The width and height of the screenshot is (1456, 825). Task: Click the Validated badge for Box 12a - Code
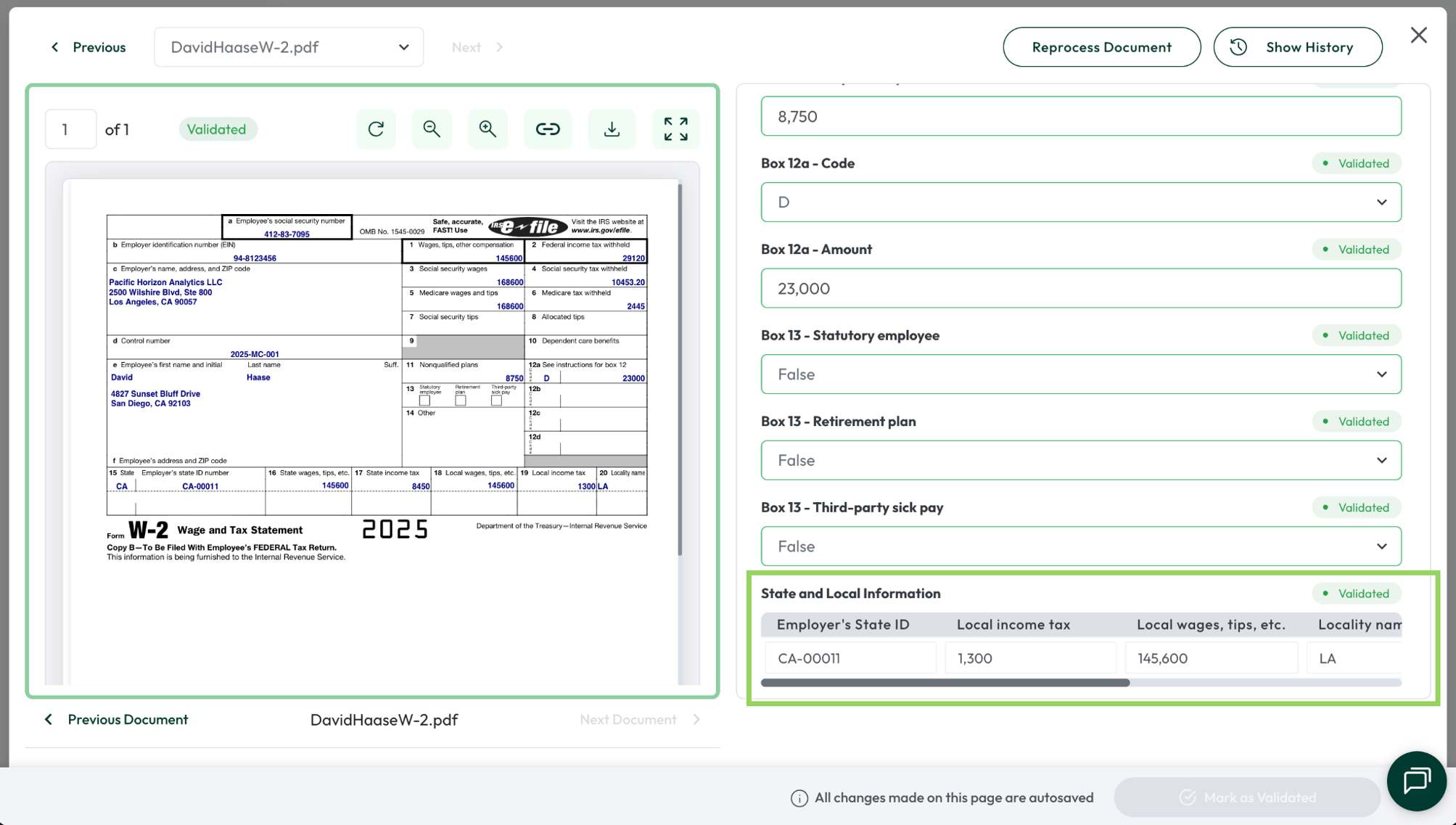pos(1356,163)
